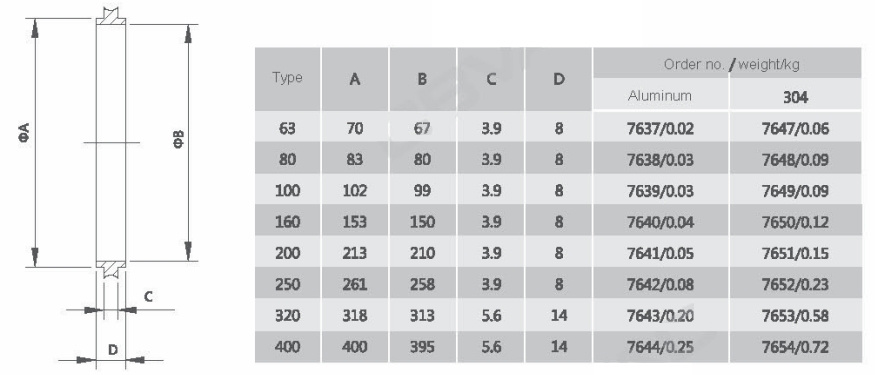Click the 395 value in column B
Image resolution: width=875 pixels, height=375 pixels.
tap(422, 347)
